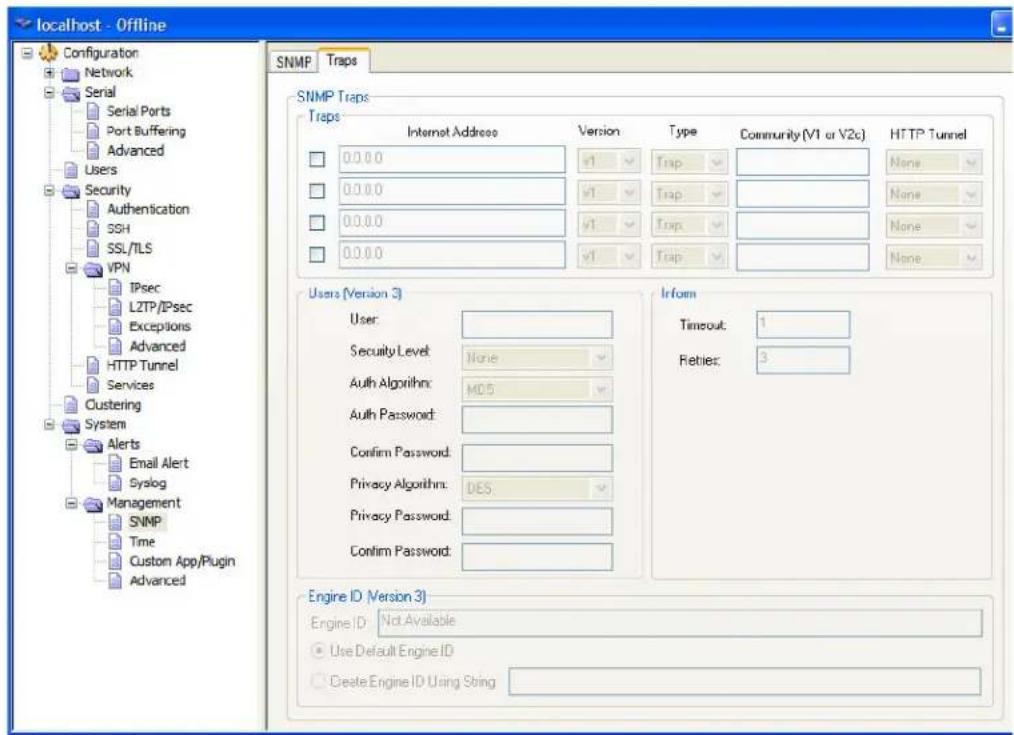Switch to the Traps tab
This screenshot has height=735, width=1014.
342,60
